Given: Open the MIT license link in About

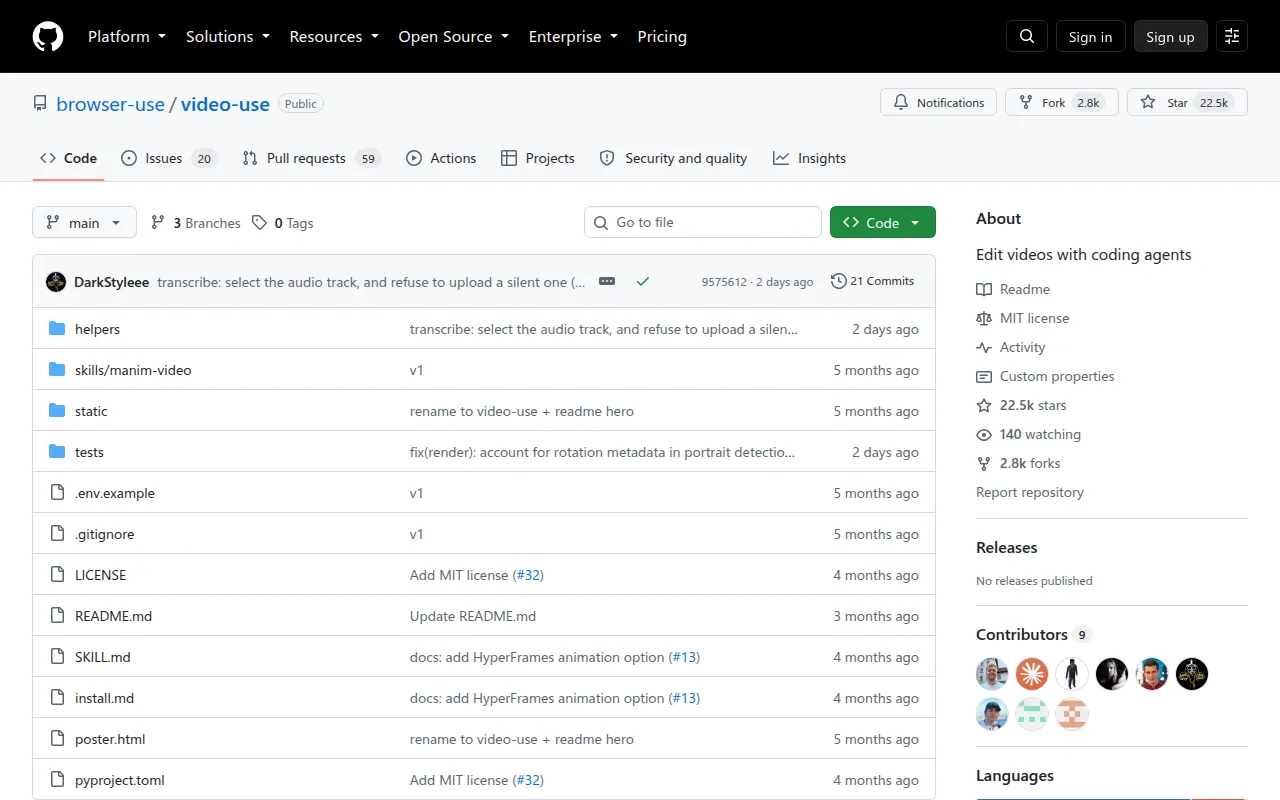Looking at the screenshot, I should pyautogui.click(x=1034, y=318).
